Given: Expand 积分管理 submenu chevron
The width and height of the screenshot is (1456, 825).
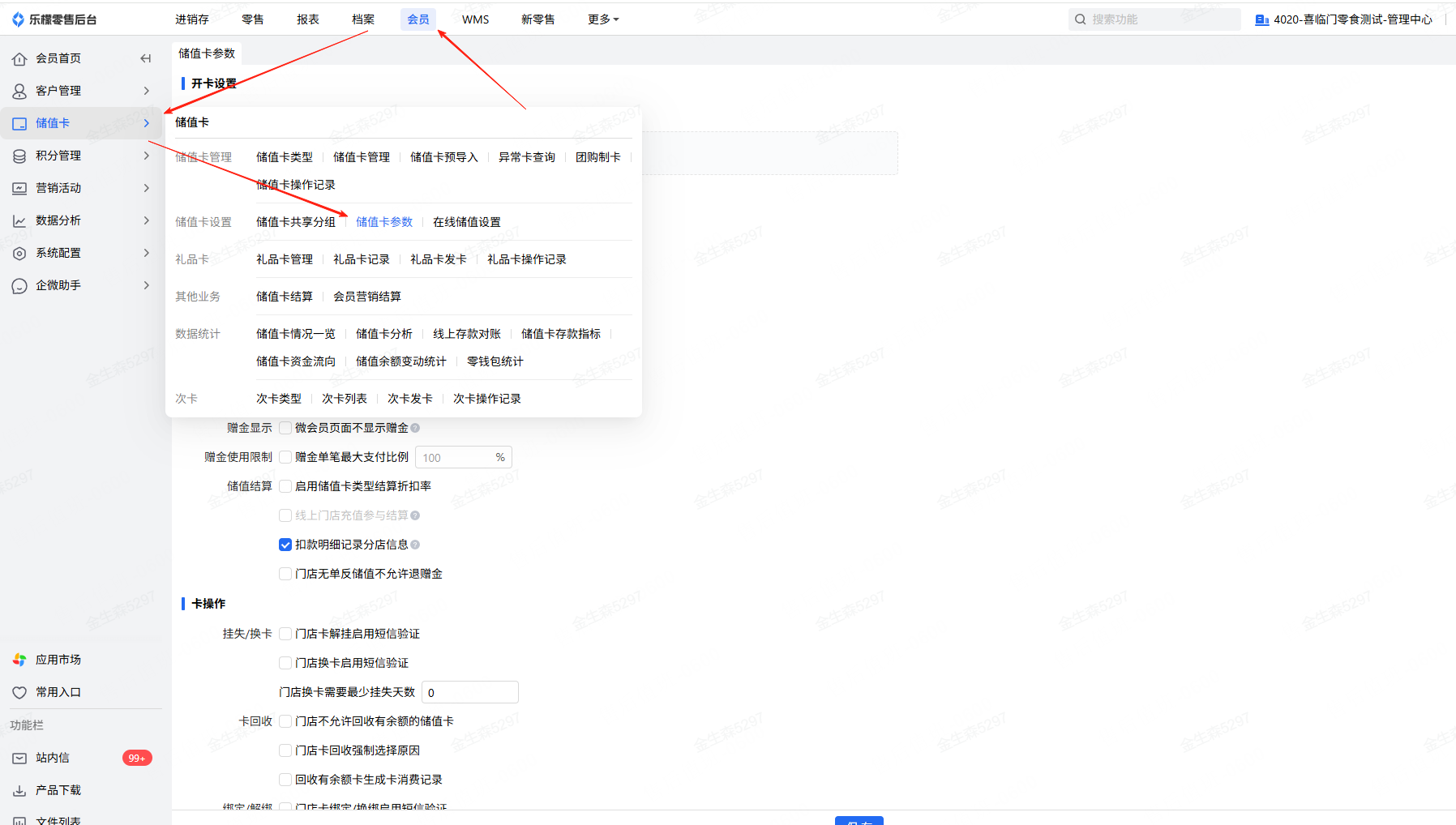Looking at the screenshot, I should (x=147, y=156).
